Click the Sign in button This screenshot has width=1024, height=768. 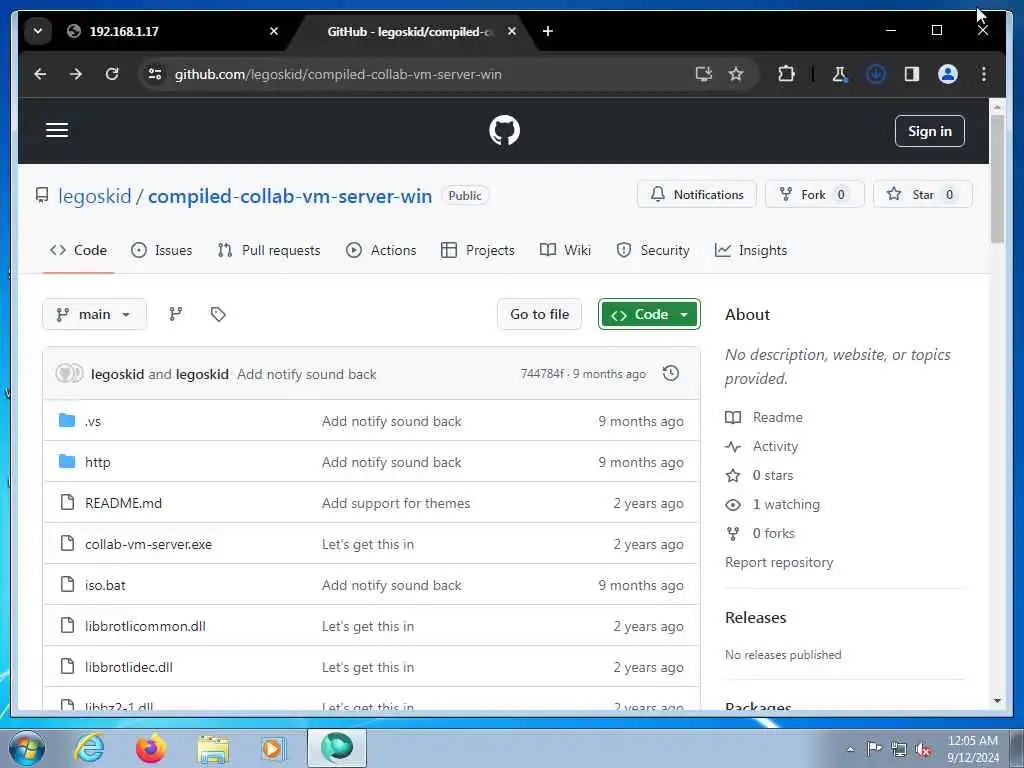click(x=929, y=131)
